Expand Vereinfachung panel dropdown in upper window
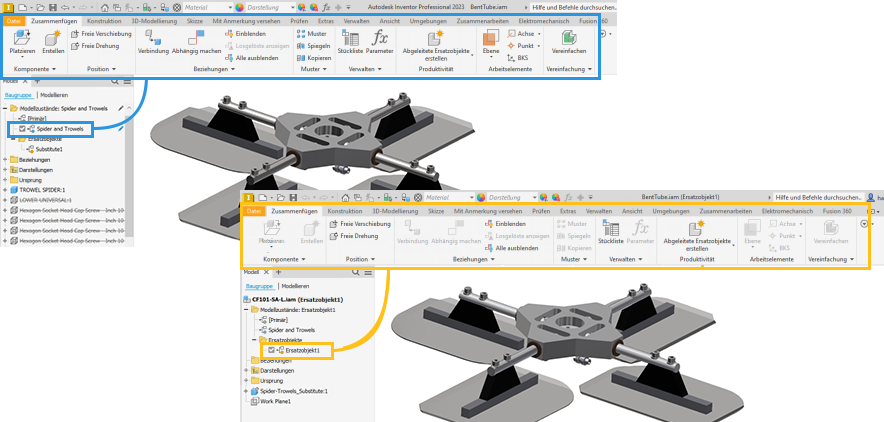 click(x=569, y=69)
